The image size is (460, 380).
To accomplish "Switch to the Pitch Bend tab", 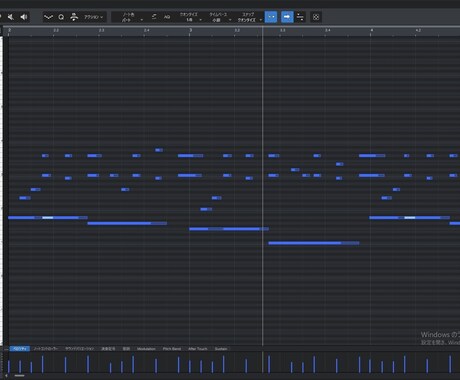I will pos(172,349).
